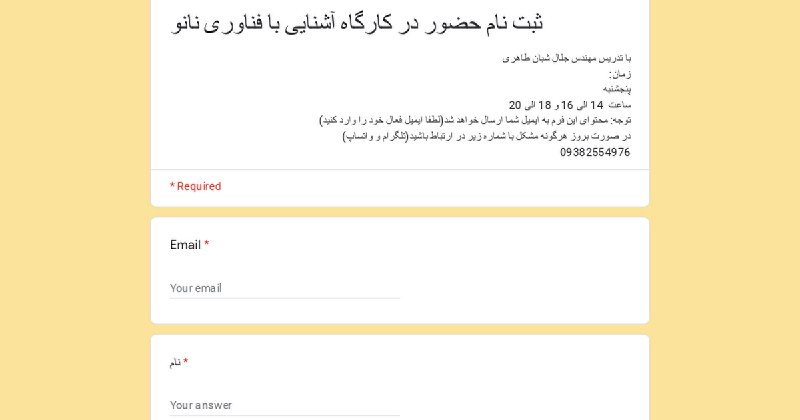Click the schedule line with 14, 16, 18 and 20
This screenshot has height=420, width=800.
570,105
